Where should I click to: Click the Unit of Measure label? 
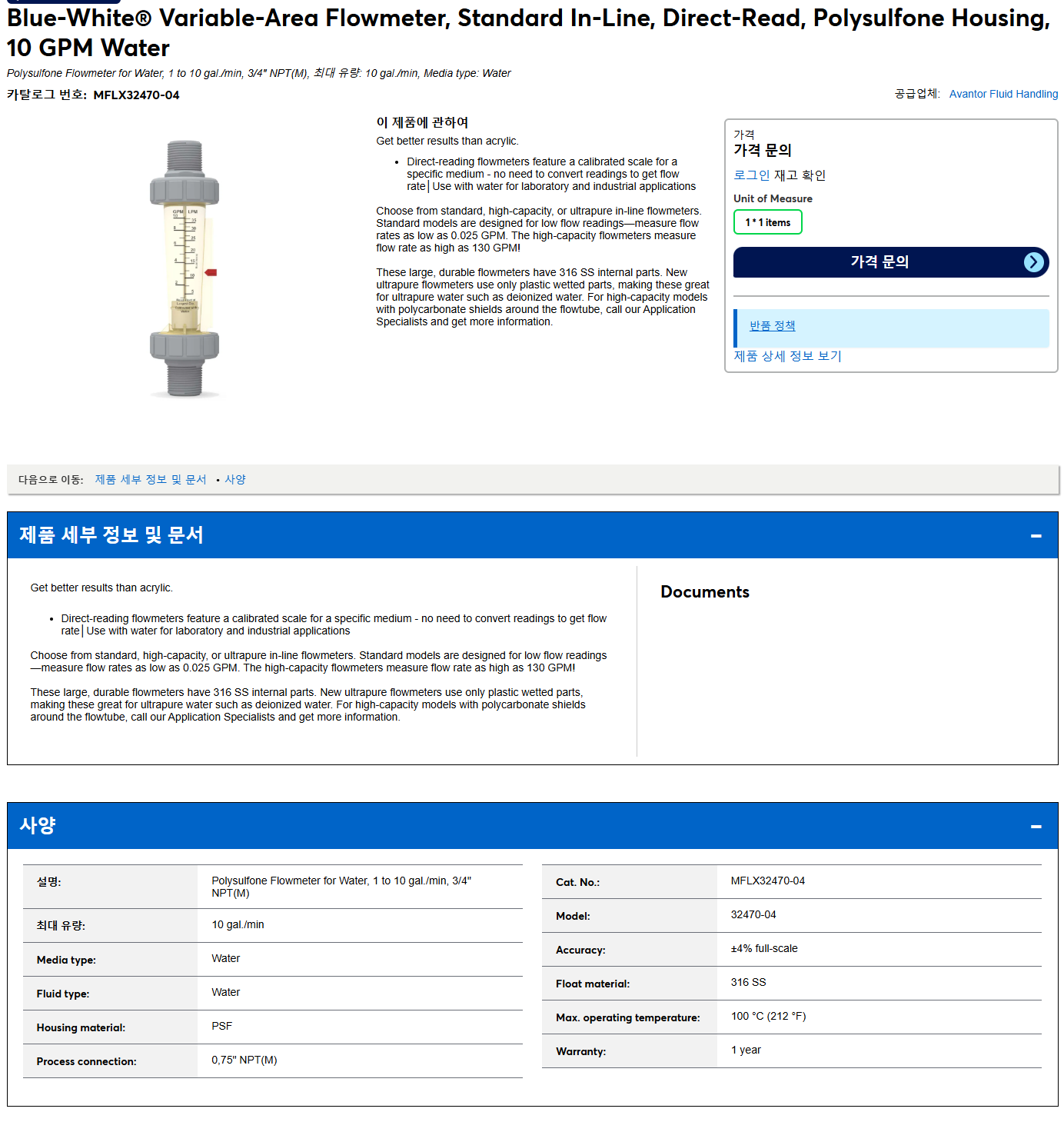coord(773,198)
